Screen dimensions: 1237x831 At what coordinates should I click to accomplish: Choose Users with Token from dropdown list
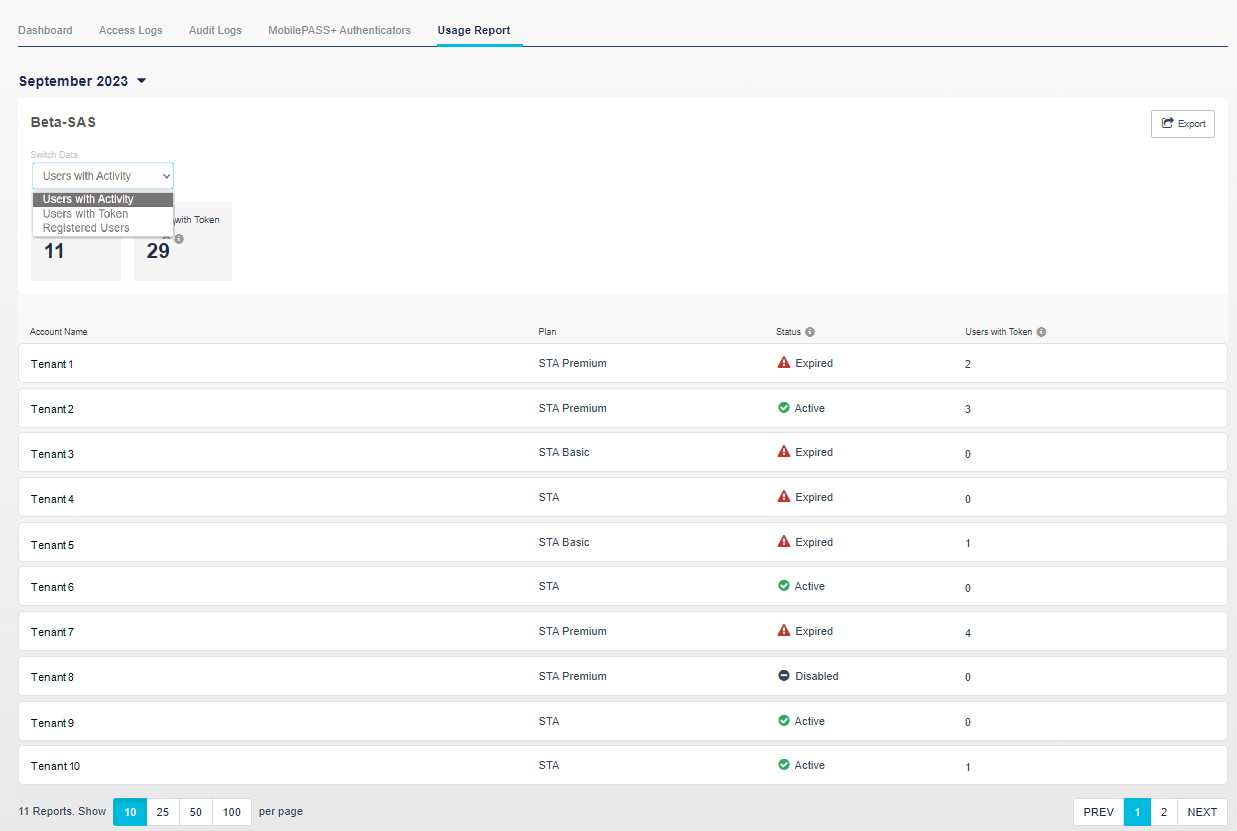86,214
